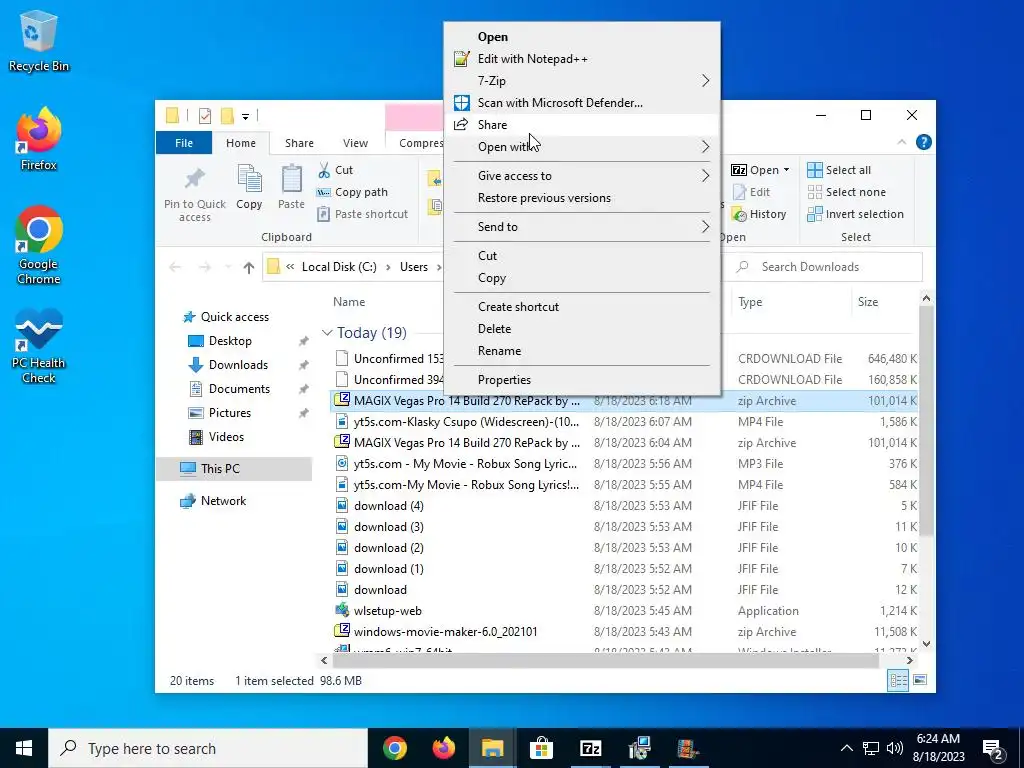The width and height of the screenshot is (1024, 768).
Task: Switch to the View ribbon tab
Action: (x=355, y=142)
